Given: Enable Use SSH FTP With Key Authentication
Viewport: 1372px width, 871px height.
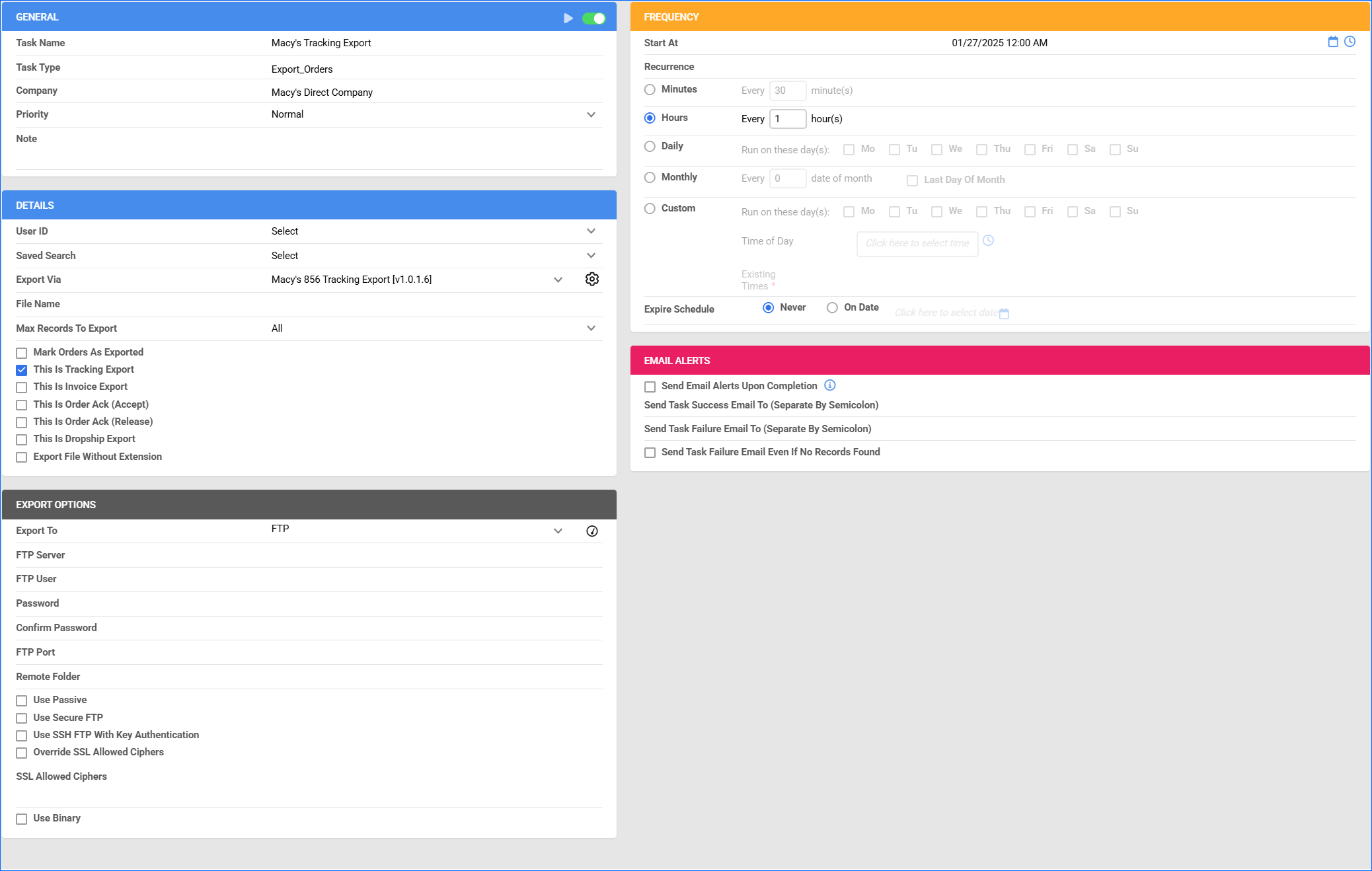Looking at the screenshot, I should point(22,736).
